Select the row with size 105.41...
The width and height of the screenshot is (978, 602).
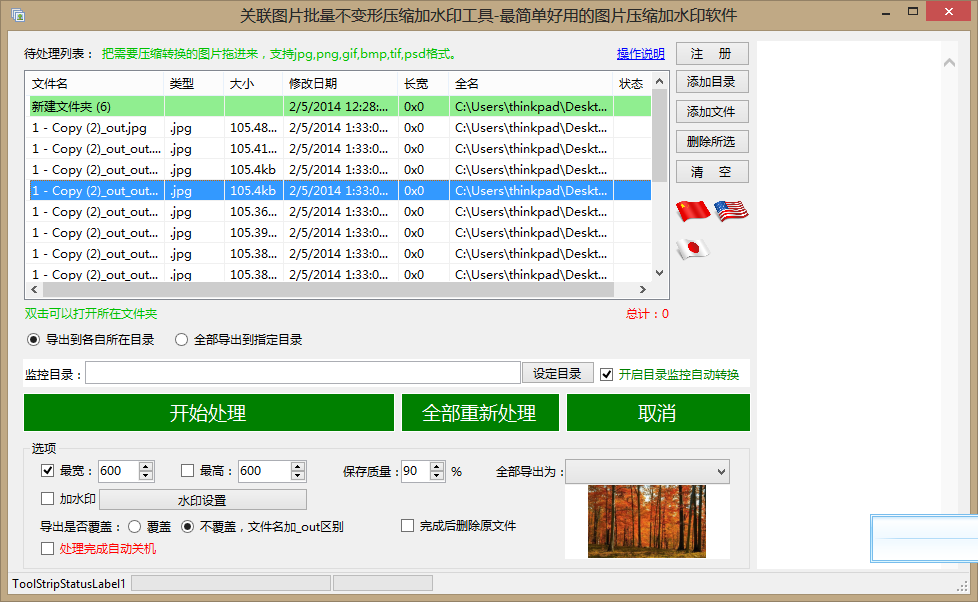click(x=340, y=149)
